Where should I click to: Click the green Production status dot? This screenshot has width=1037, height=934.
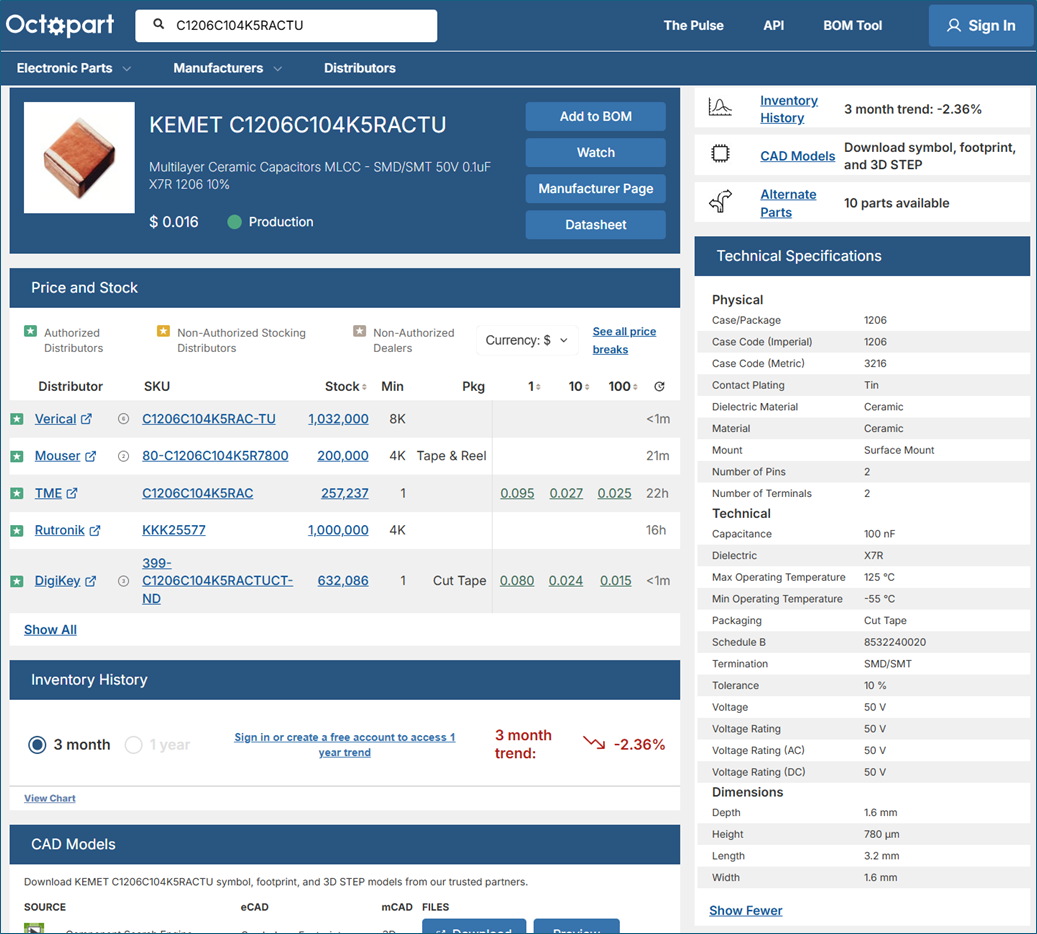click(x=234, y=222)
